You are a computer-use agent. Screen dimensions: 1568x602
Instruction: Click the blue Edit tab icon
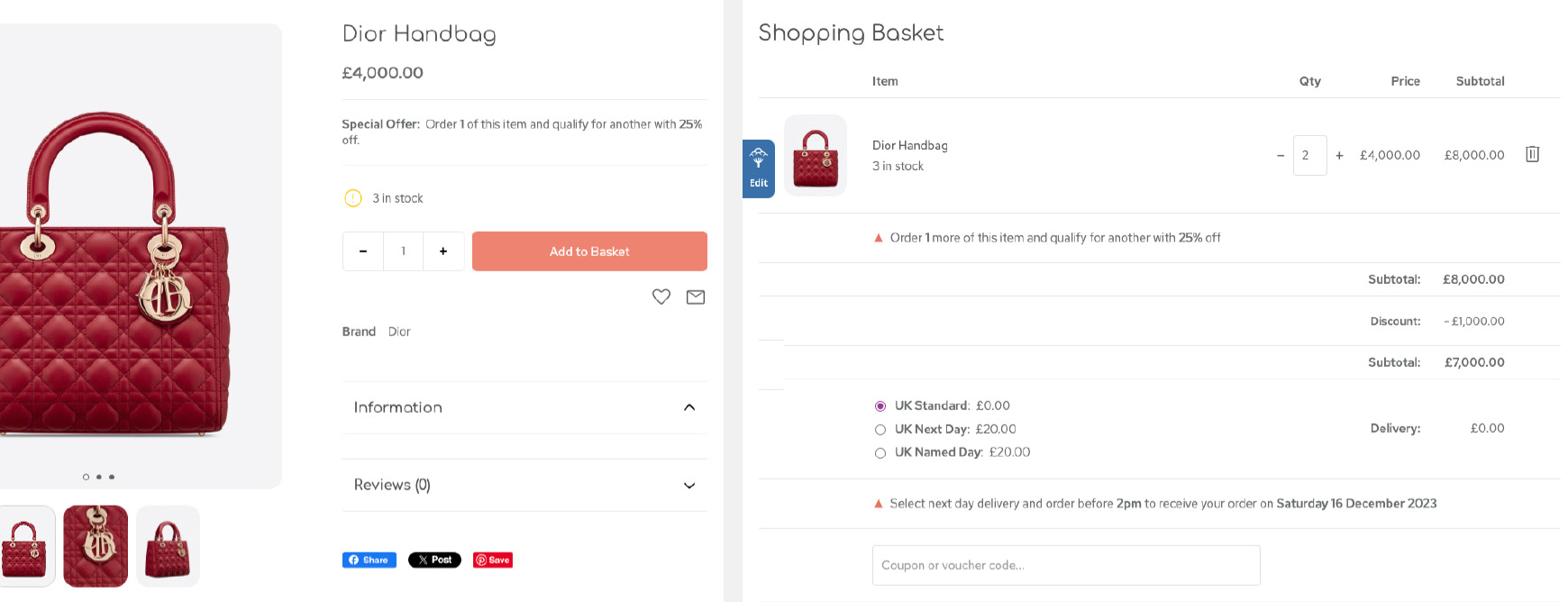[759, 169]
